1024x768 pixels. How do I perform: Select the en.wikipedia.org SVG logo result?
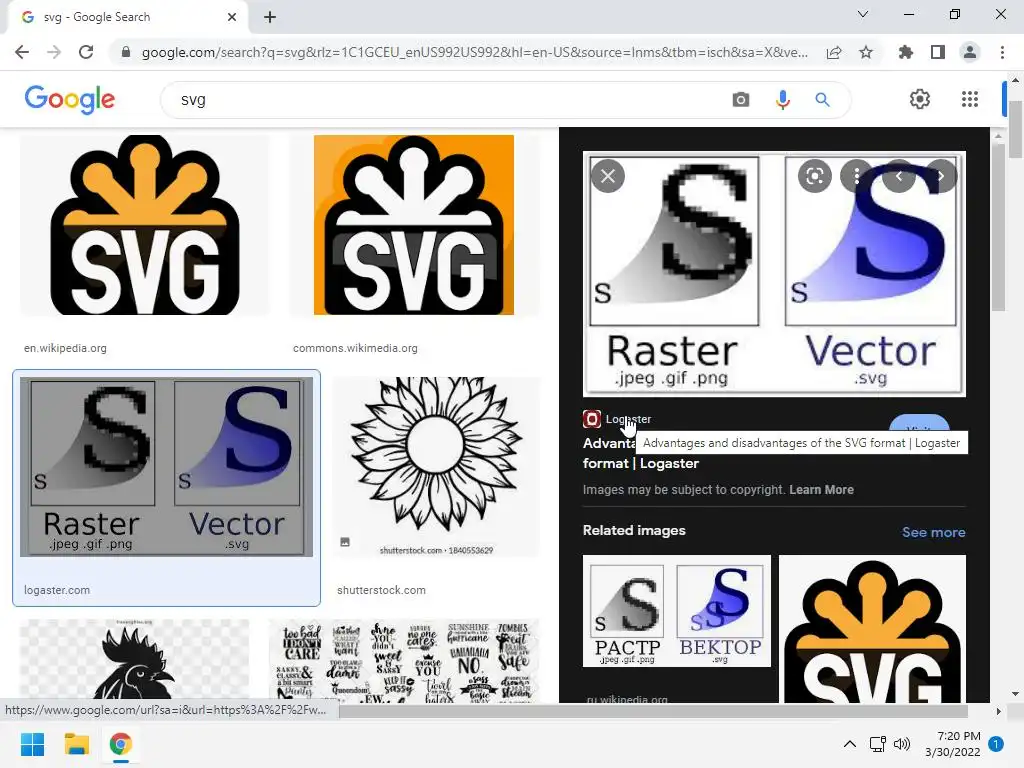pyautogui.click(x=145, y=225)
